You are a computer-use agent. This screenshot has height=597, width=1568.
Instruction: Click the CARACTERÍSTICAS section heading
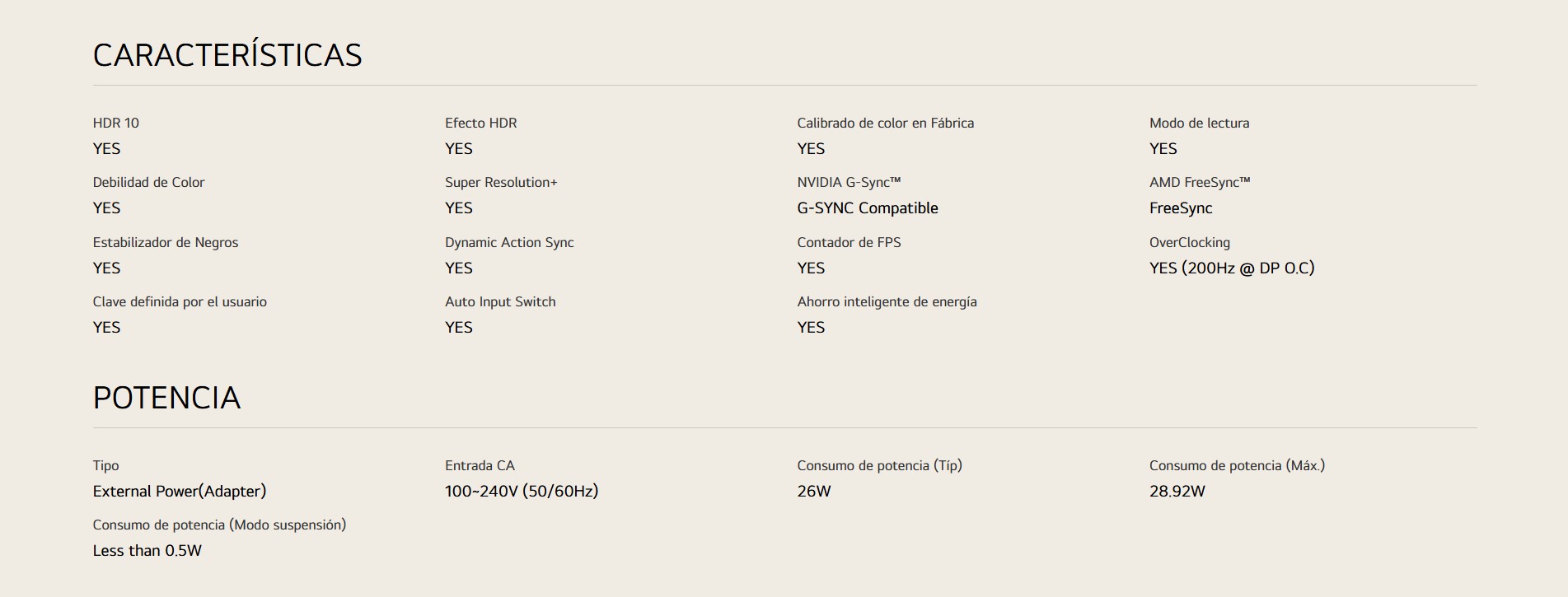[227, 55]
